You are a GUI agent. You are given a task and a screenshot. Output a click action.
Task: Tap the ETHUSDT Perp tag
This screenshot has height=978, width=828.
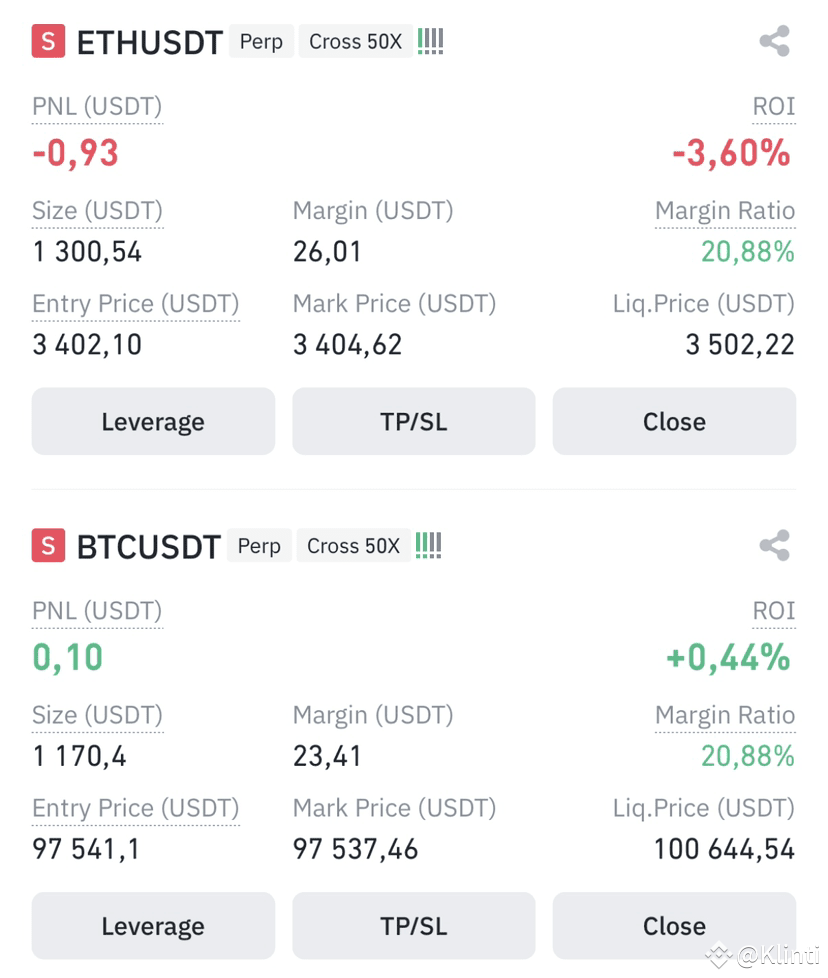[x=261, y=41]
